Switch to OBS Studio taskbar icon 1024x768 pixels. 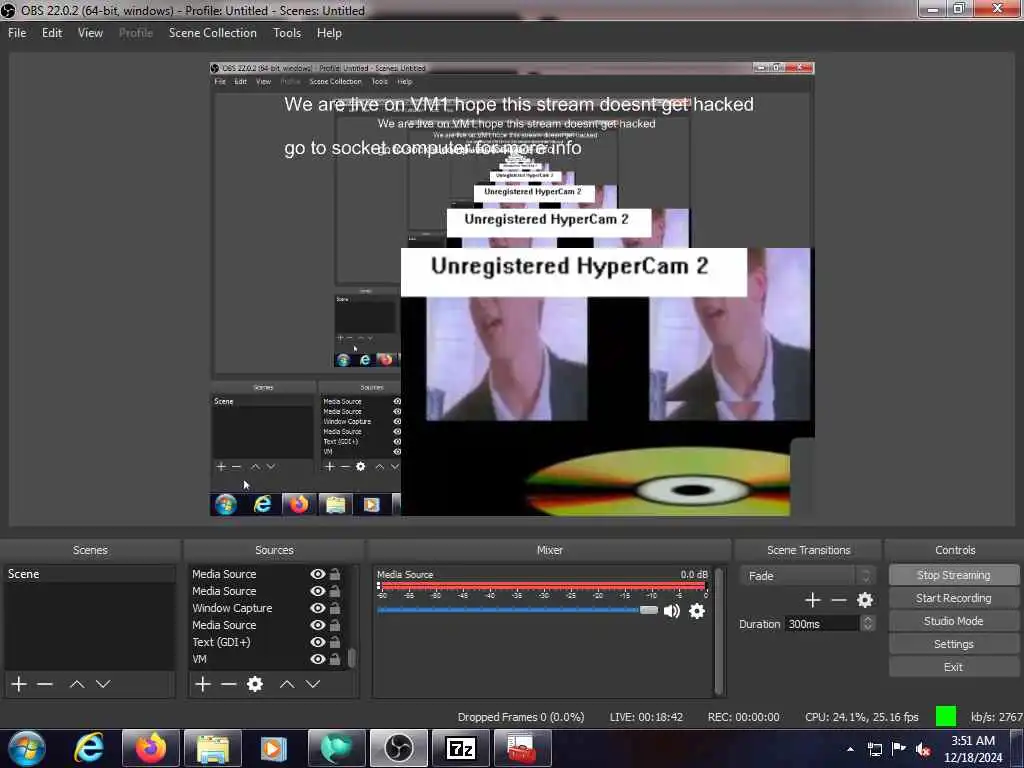coord(398,748)
